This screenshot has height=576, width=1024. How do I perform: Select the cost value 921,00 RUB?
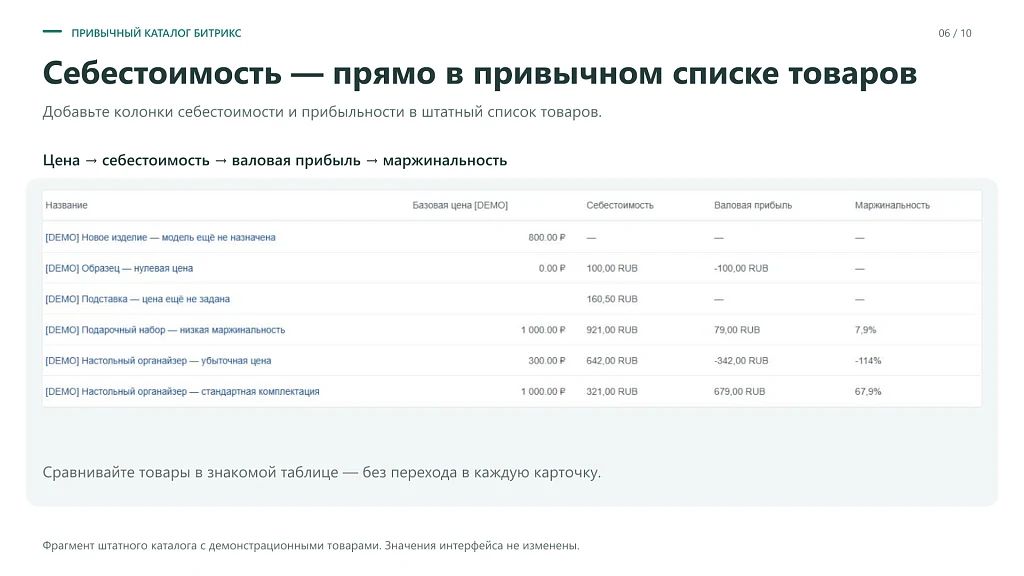(612, 330)
